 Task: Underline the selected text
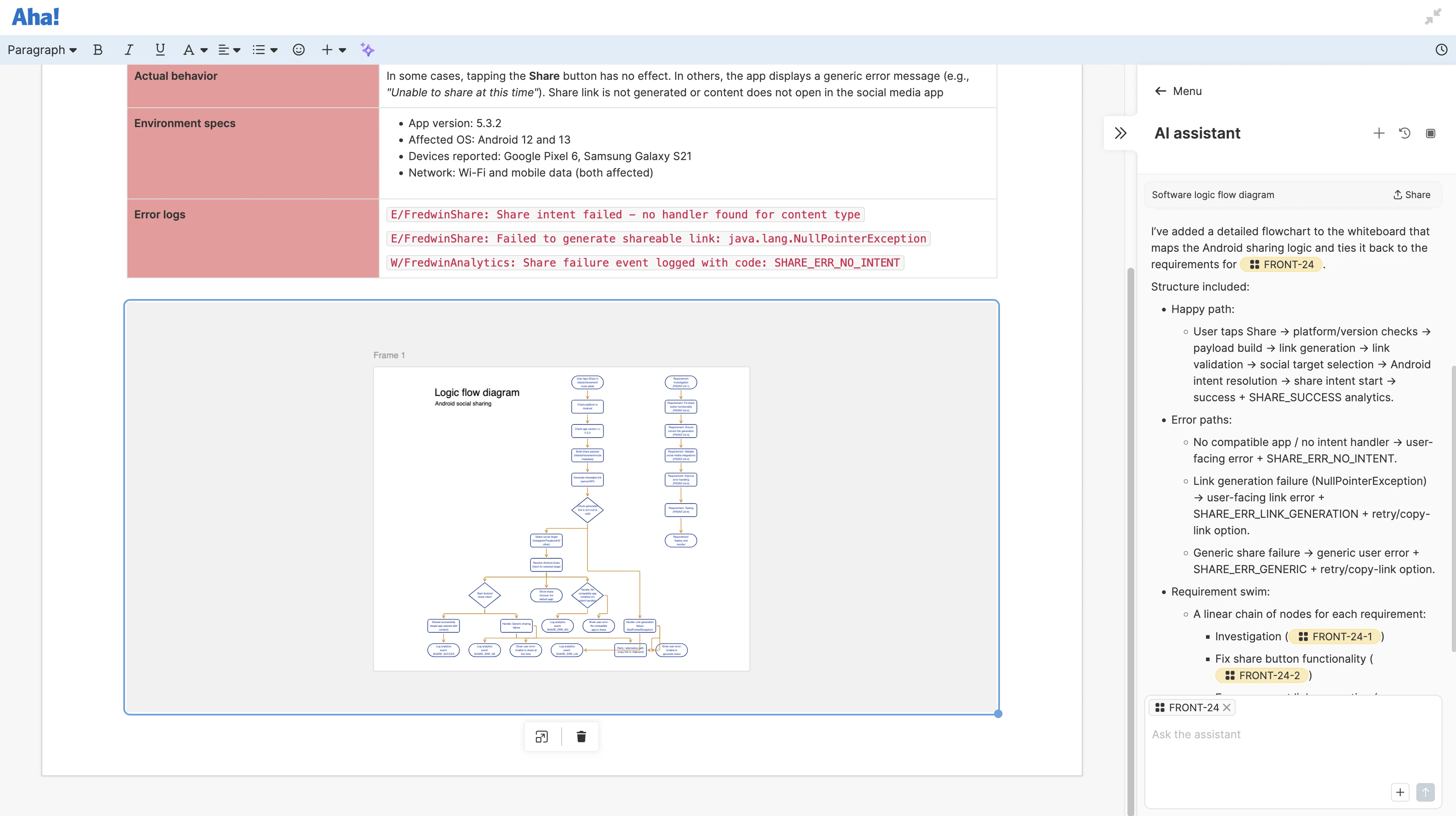160,50
